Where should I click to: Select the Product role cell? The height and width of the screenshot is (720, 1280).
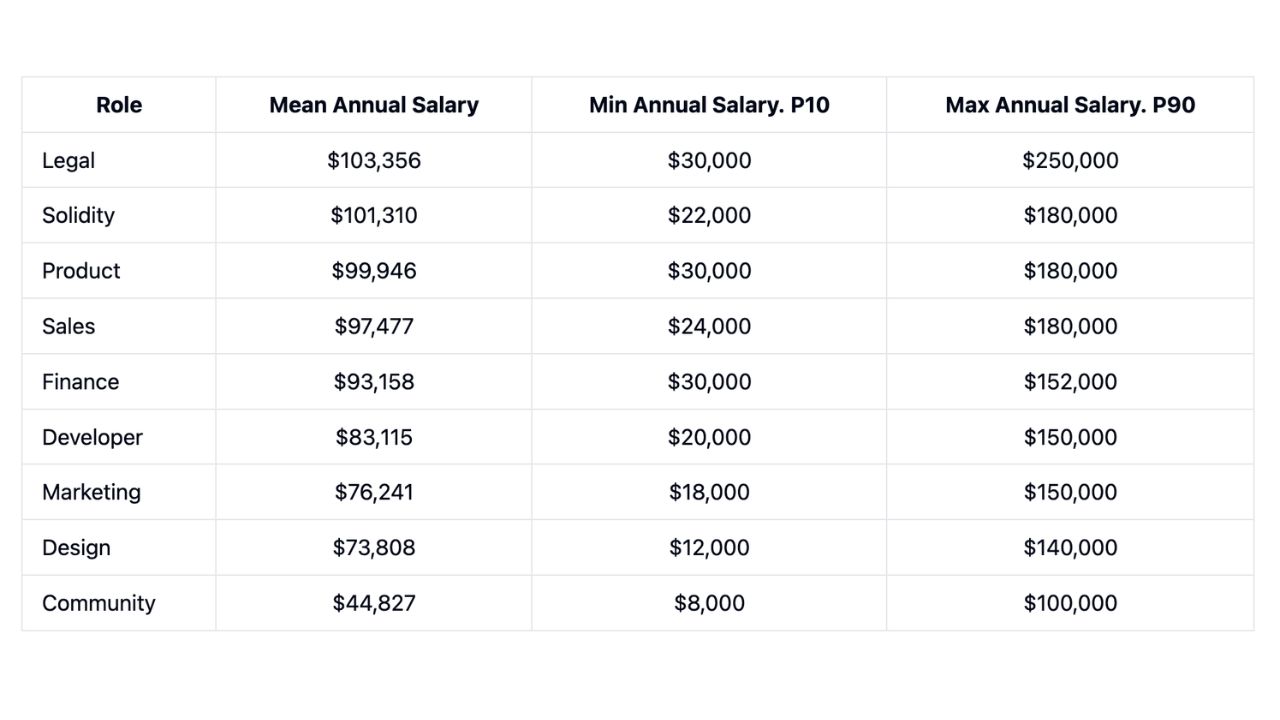click(81, 271)
